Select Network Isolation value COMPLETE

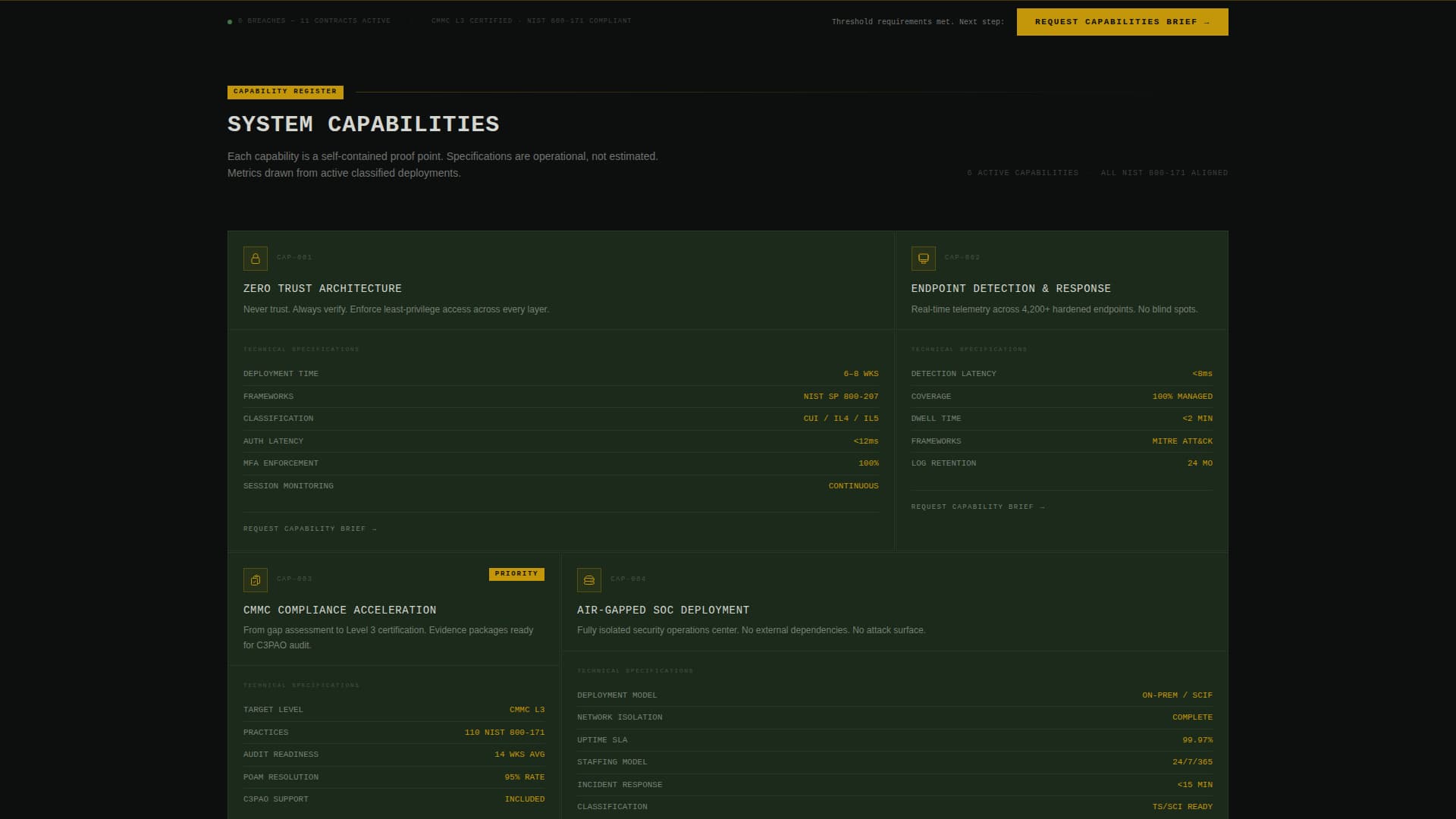(1192, 717)
